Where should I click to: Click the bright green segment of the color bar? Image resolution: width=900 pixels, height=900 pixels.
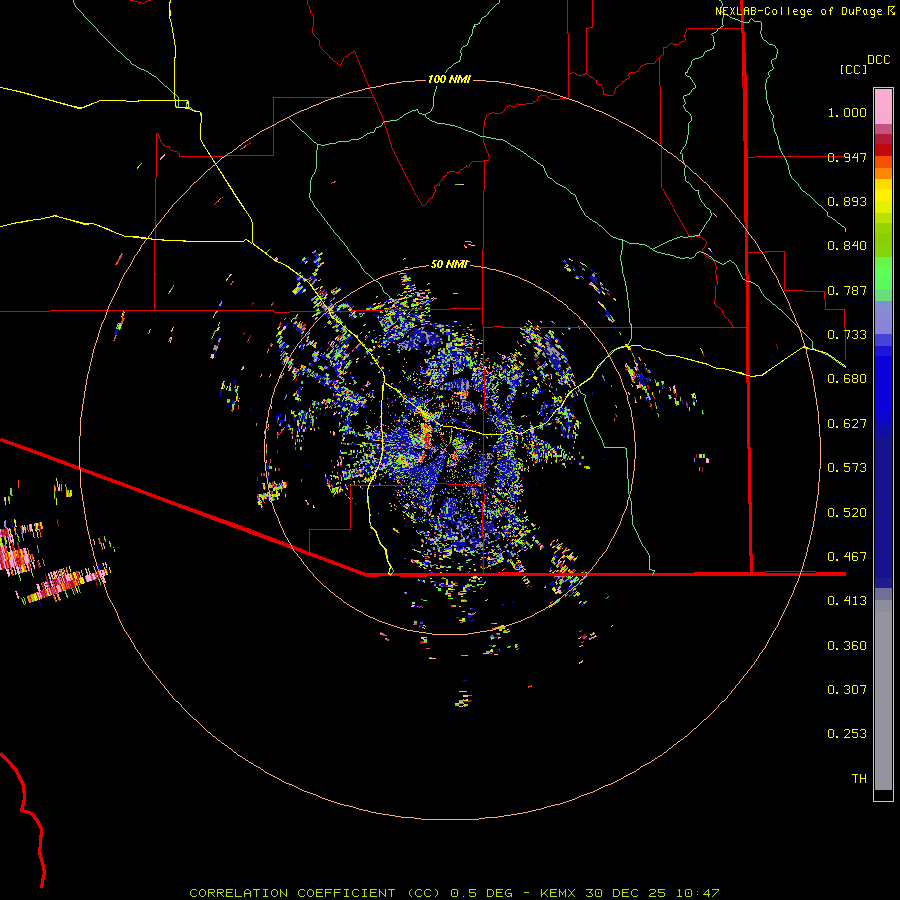883,273
